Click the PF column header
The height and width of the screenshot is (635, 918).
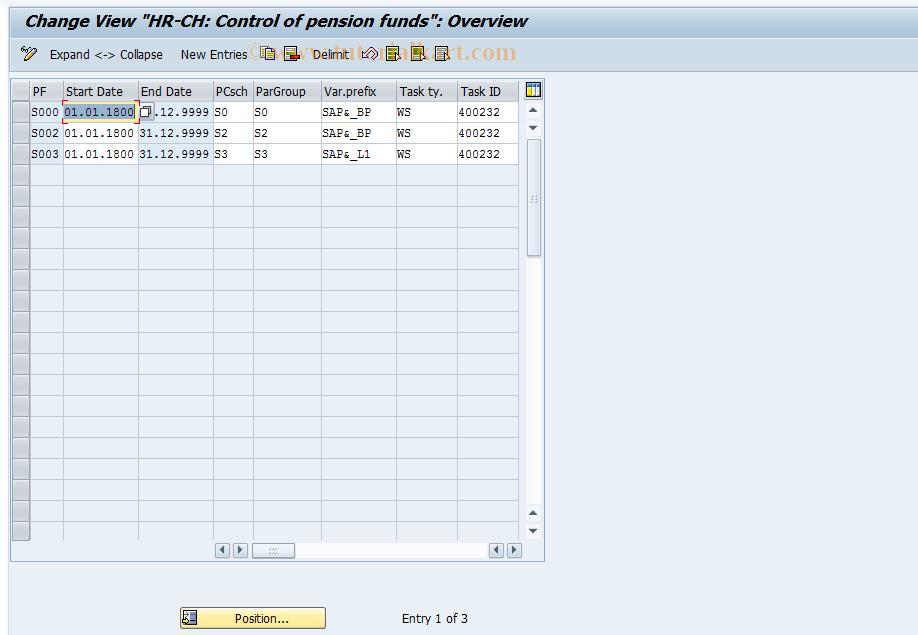(47, 91)
